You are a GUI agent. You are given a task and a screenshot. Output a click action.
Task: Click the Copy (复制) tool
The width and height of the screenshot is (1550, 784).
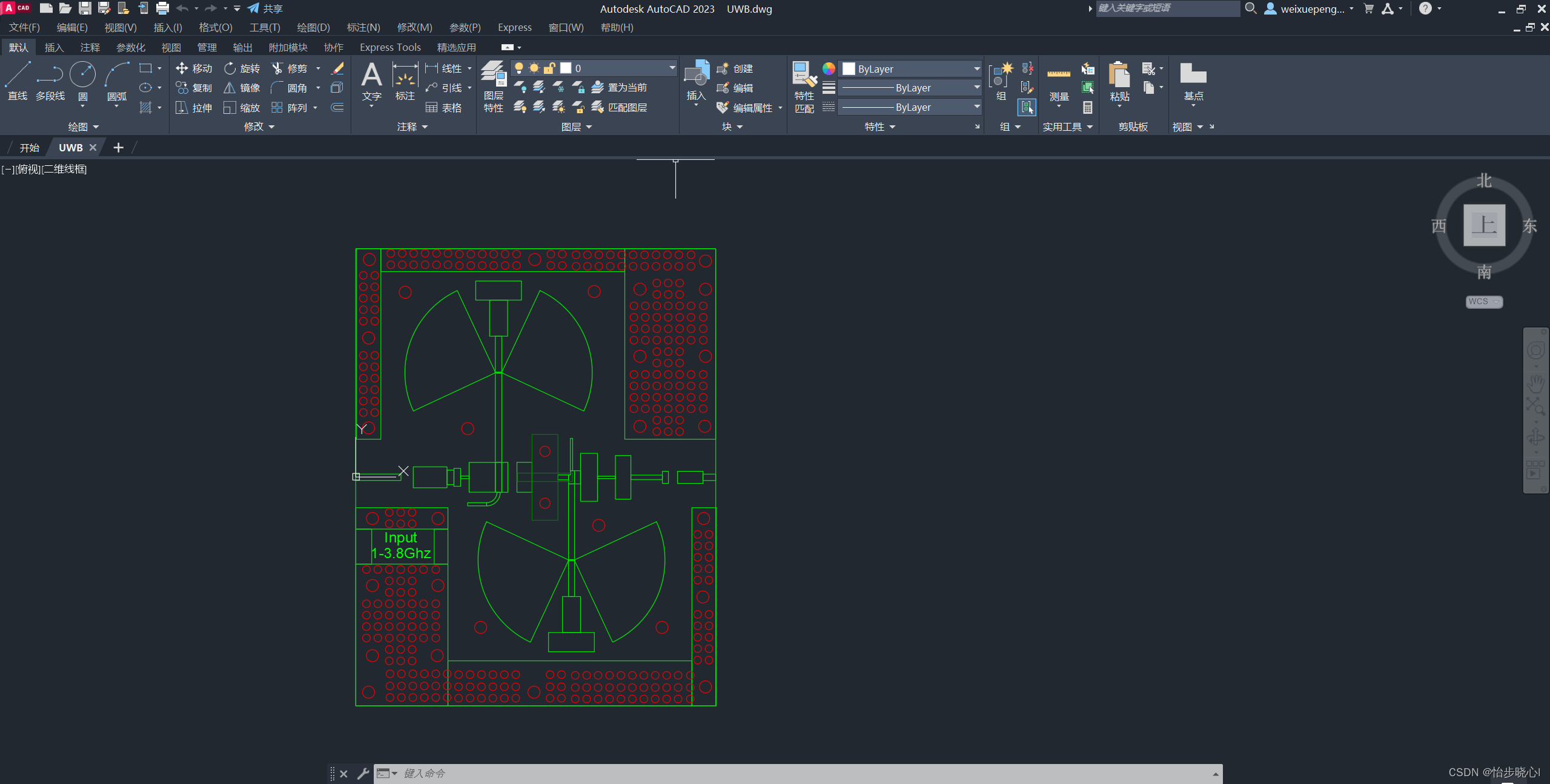pos(194,88)
